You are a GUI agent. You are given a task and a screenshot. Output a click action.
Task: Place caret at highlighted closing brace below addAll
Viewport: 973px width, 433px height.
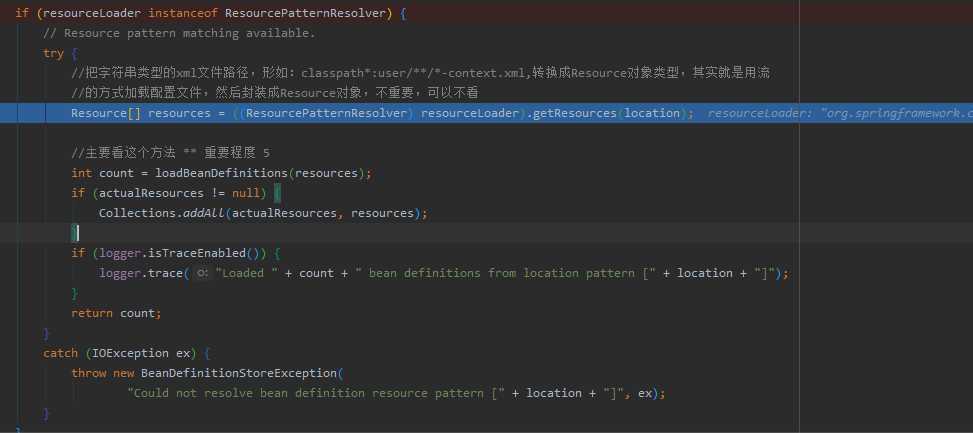[75, 233]
